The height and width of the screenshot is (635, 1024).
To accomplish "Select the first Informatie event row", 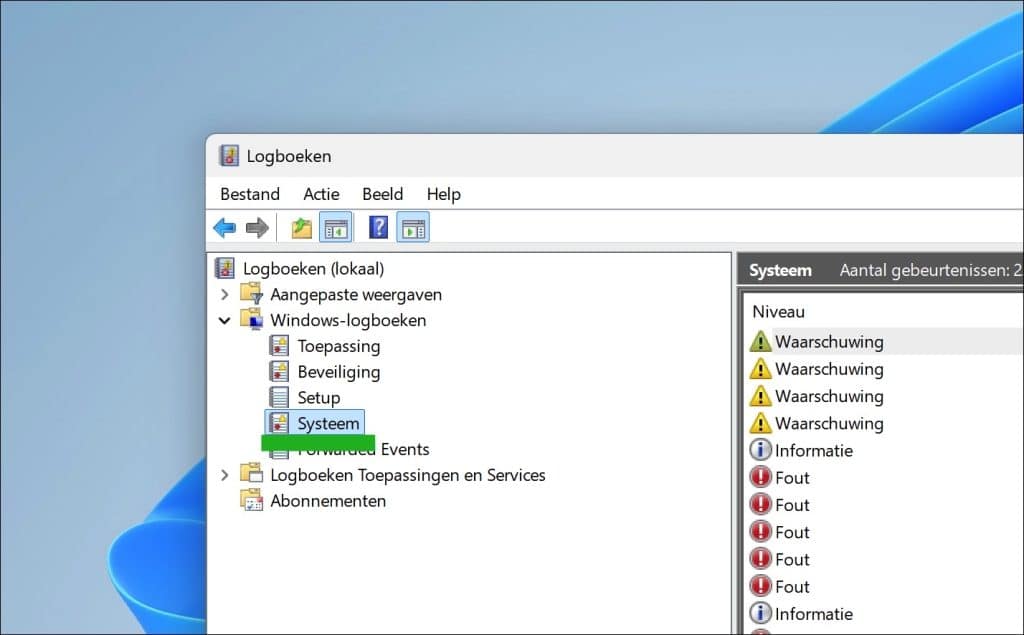I will tap(886, 451).
